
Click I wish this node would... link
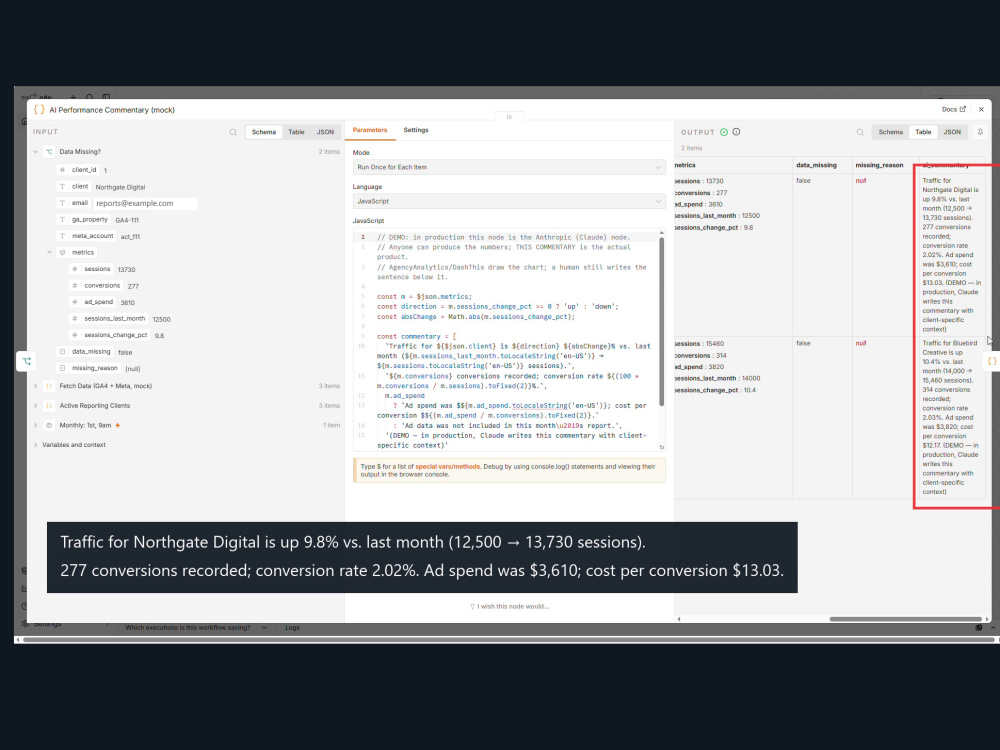coord(513,607)
